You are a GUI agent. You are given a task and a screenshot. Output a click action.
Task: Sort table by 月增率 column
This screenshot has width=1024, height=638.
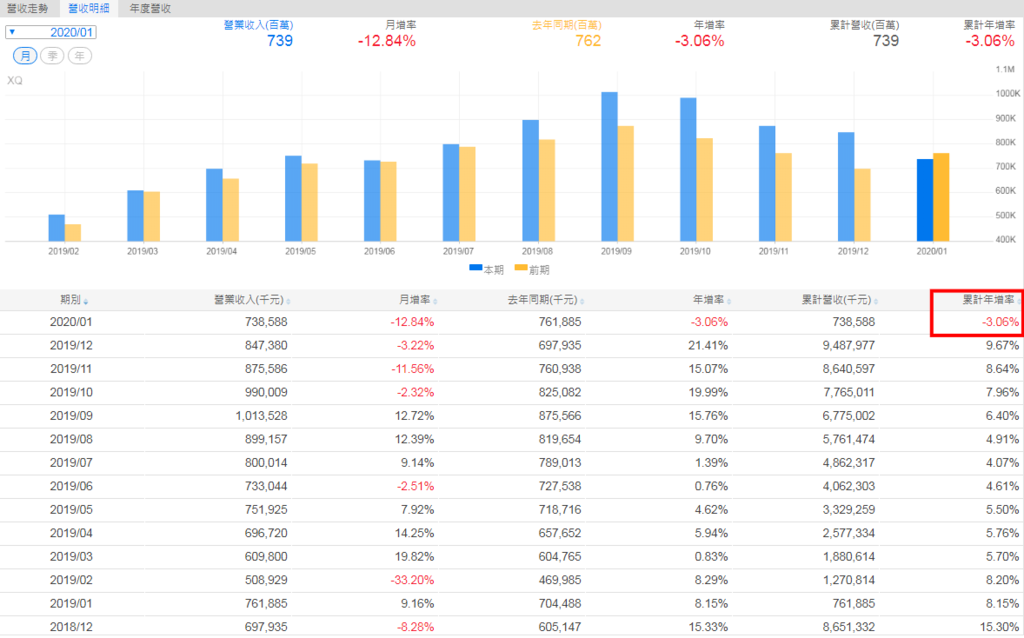pos(418,300)
